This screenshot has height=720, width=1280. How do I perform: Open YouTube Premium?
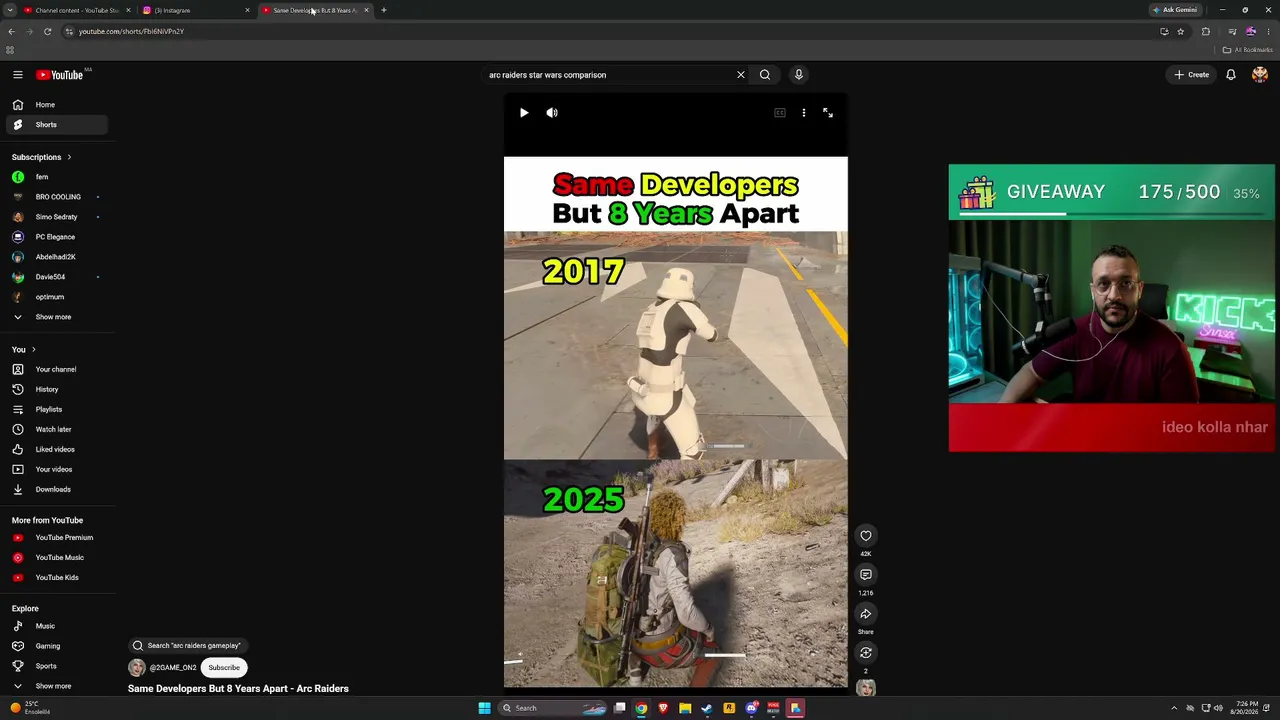point(57,538)
